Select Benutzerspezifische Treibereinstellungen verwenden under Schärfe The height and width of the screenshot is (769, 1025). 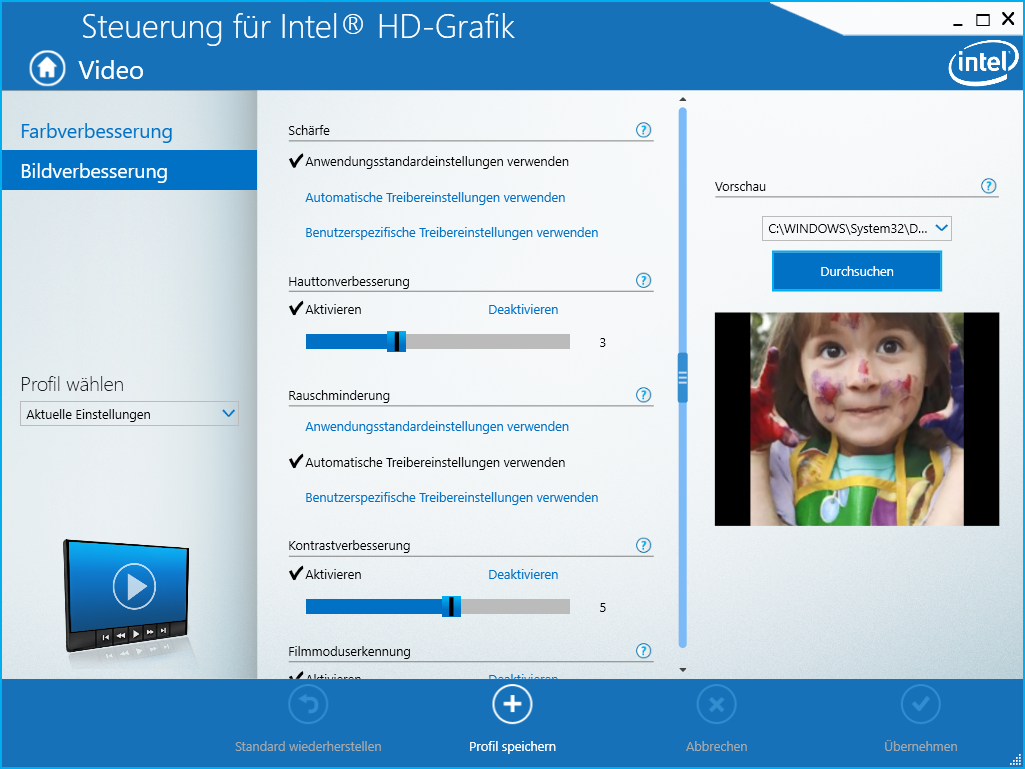click(x=452, y=233)
